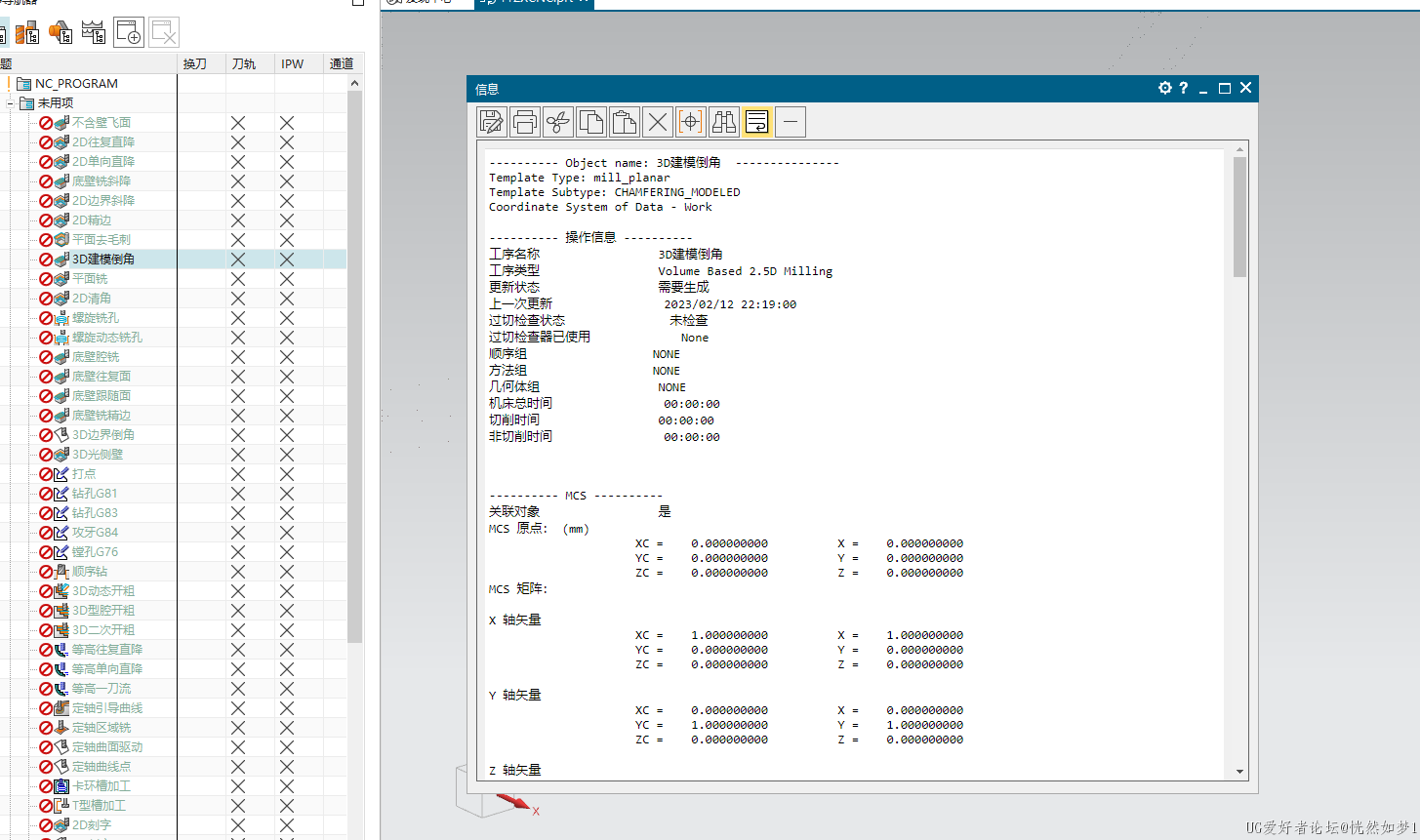Select operation 攻牙G84
This screenshot has width=1420, height=840.
(95, 533)
